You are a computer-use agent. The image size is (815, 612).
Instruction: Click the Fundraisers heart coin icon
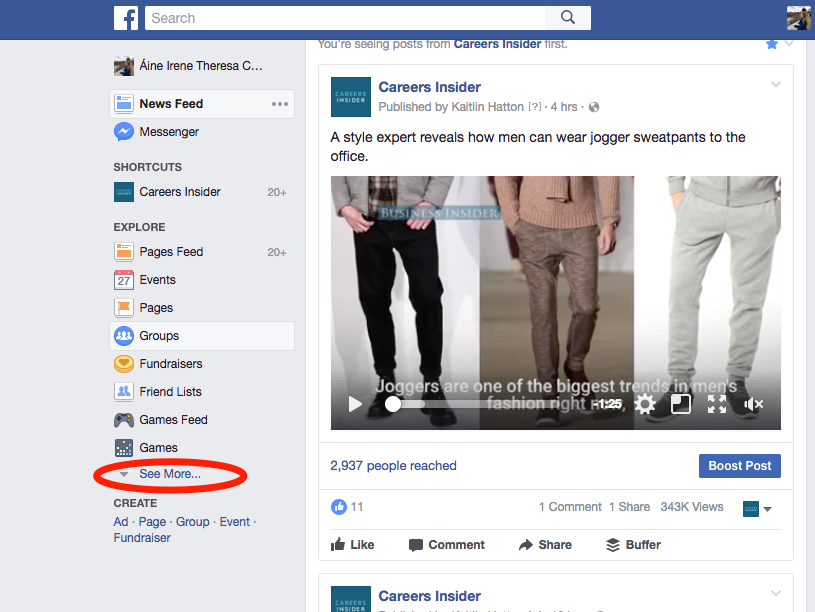[x=124, y=364]
